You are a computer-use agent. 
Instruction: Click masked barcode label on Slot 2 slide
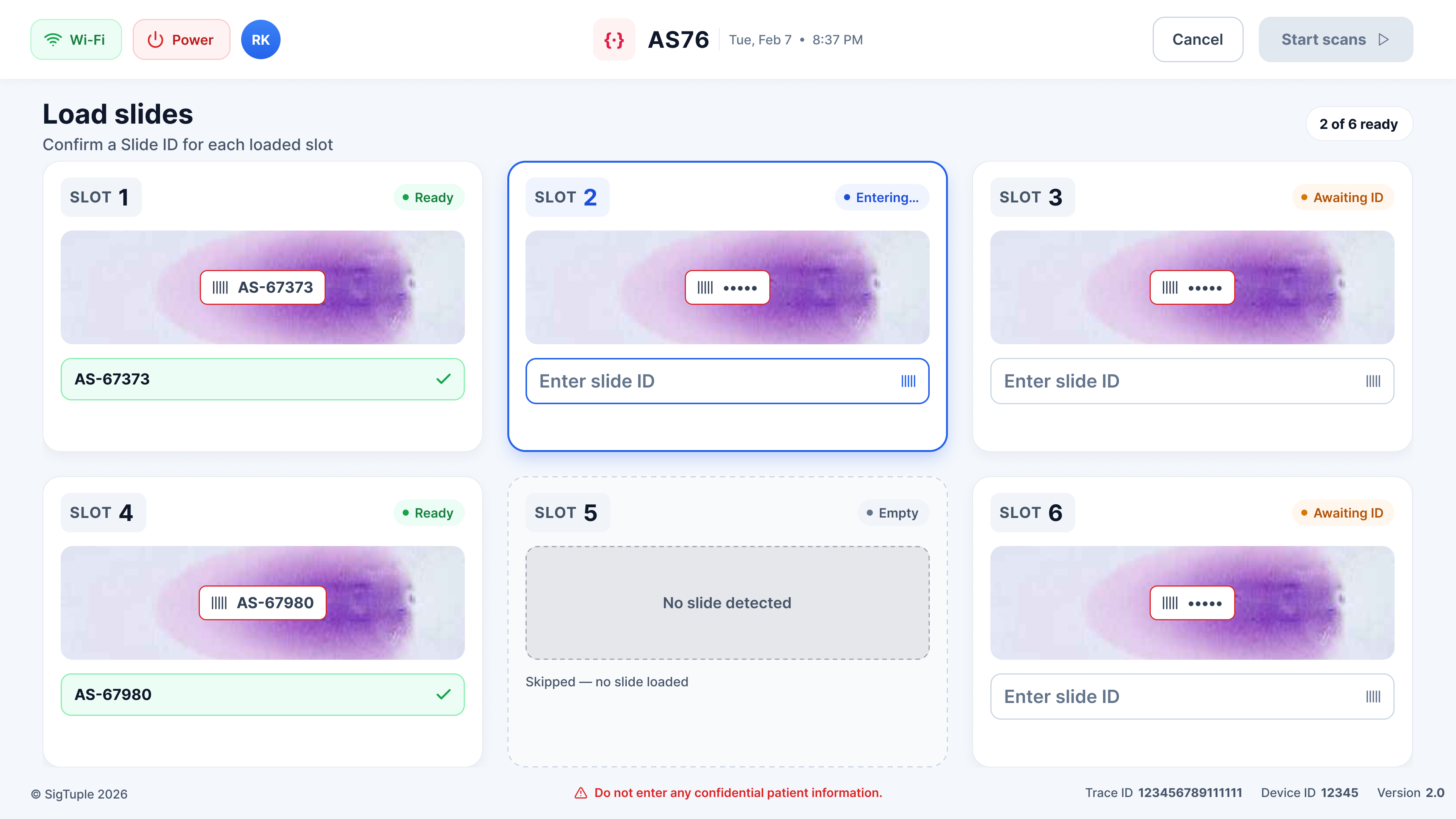coord(728,287)
